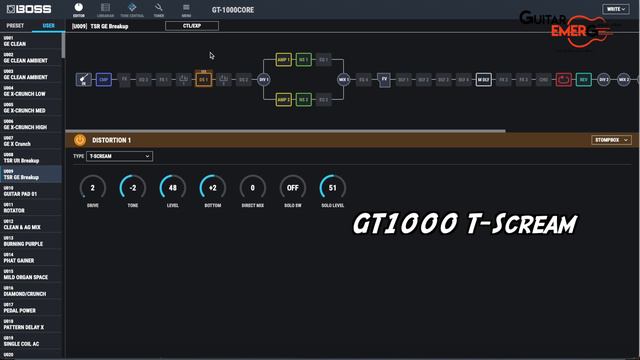
Task: Open the Menu hamburger icon
Action: pos(186,10)
